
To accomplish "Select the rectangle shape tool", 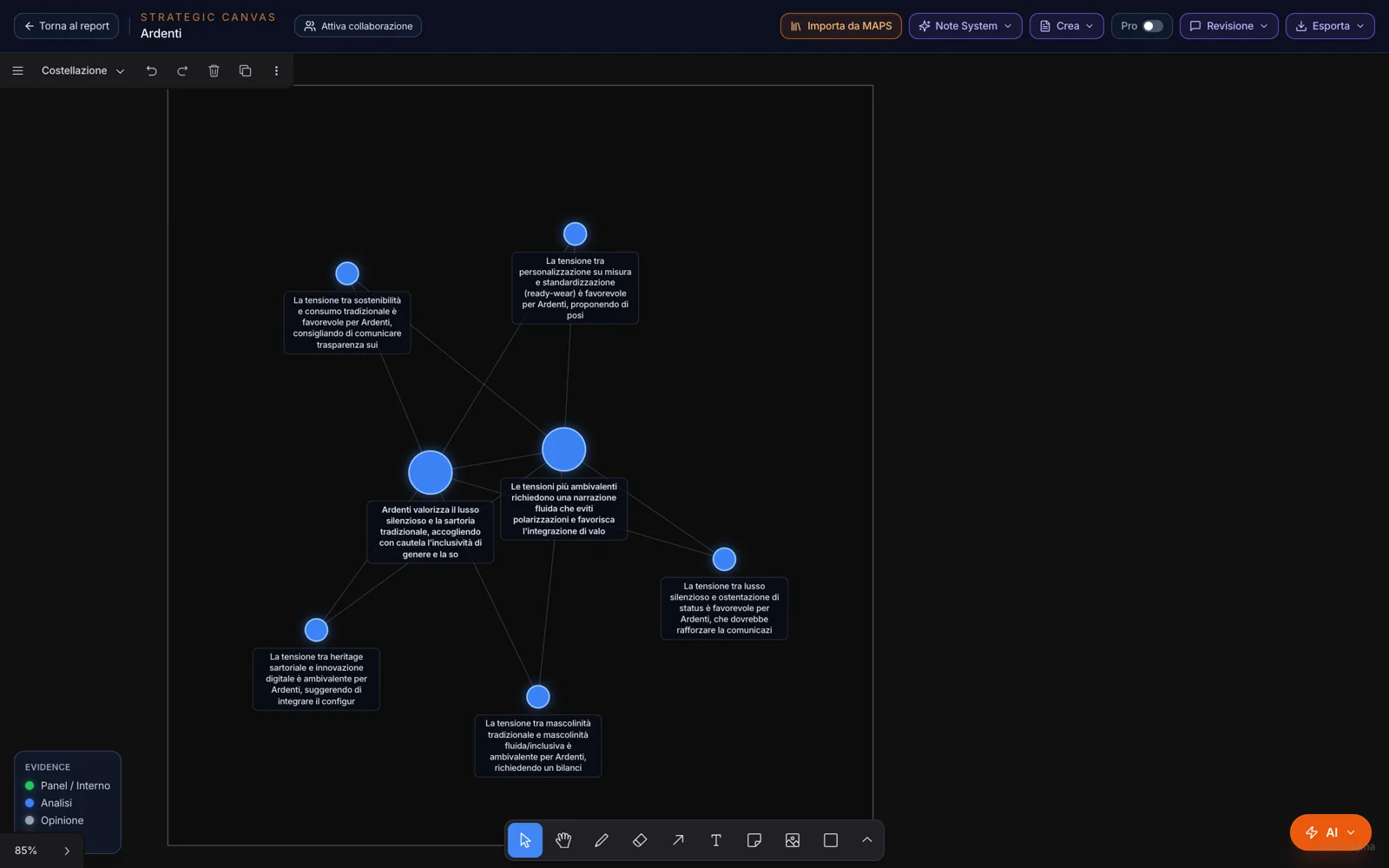I will coord(831,840).
